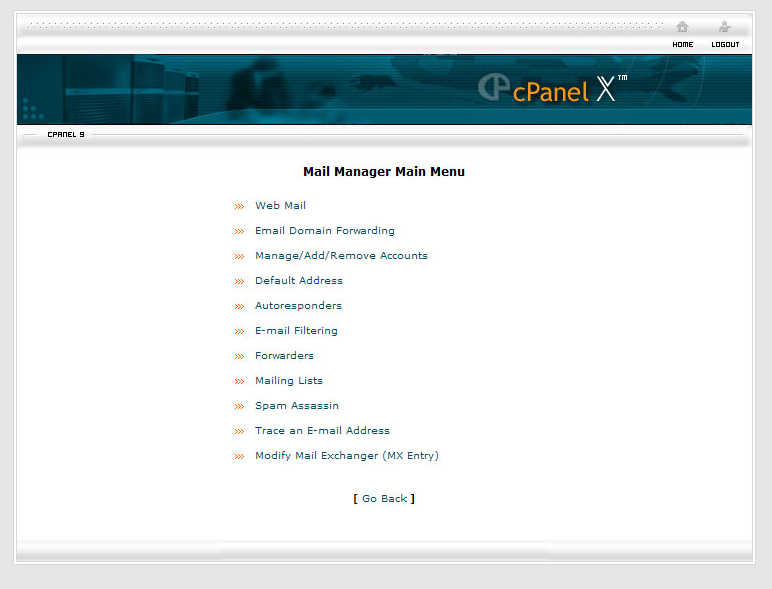Click the CPANEL 9 breadcrumb label
This screenshot has width=772, height=589.
[66, 134]
